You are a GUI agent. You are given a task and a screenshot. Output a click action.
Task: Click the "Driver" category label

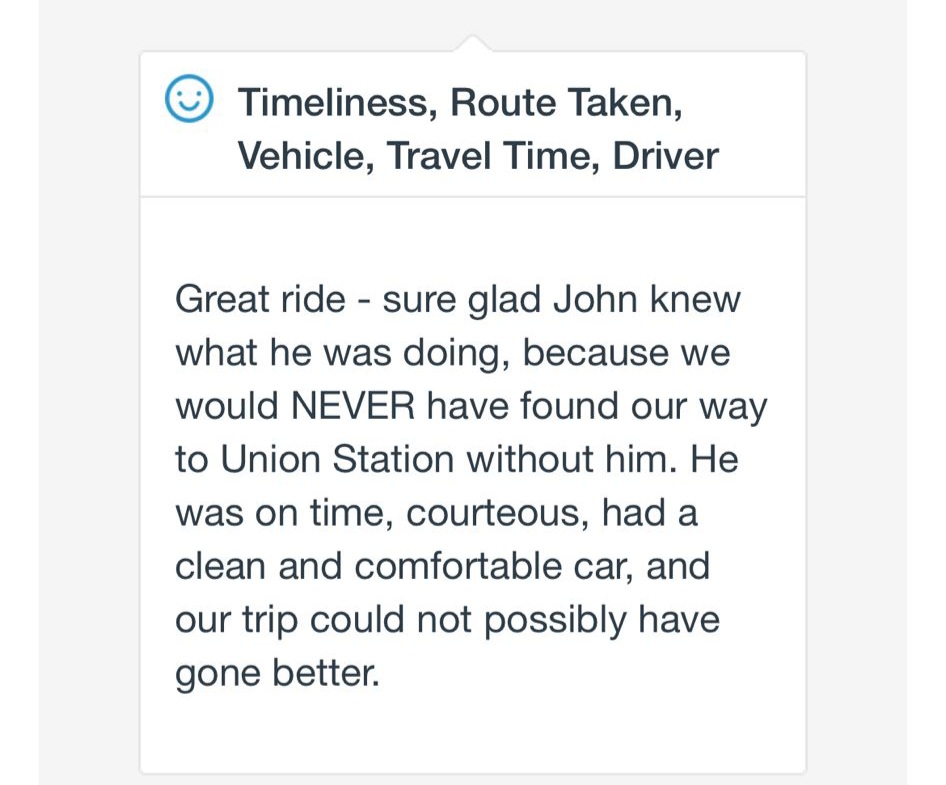[665, 156]
